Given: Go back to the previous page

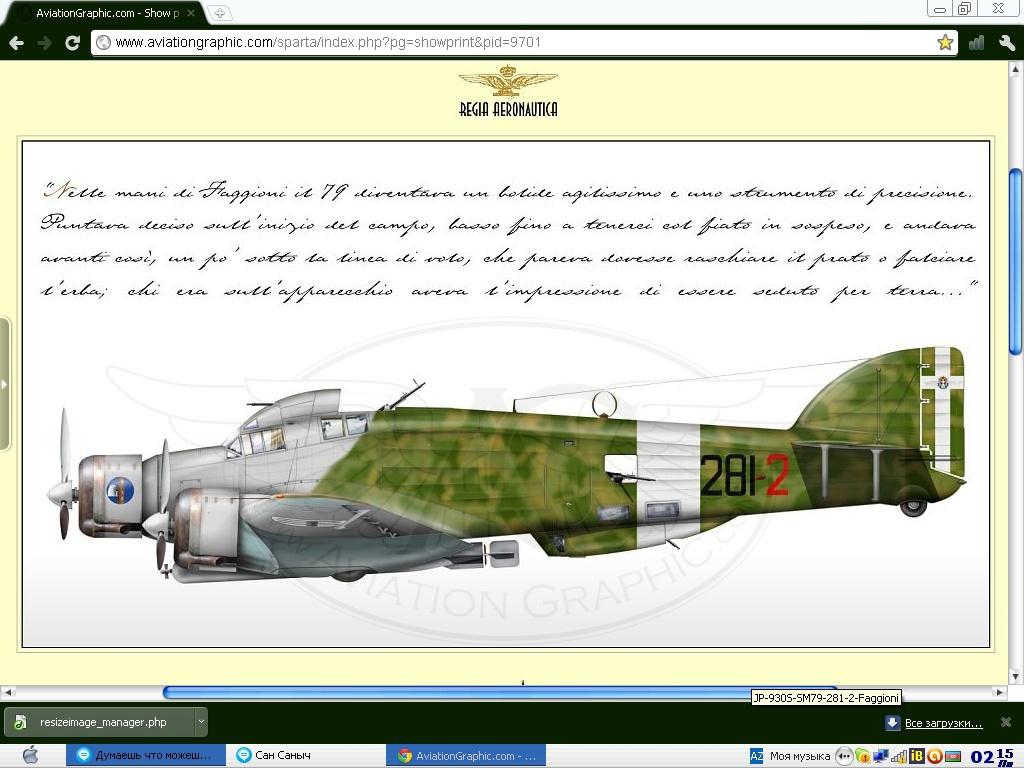Looking at the screenshot, I should pos(16,43).
